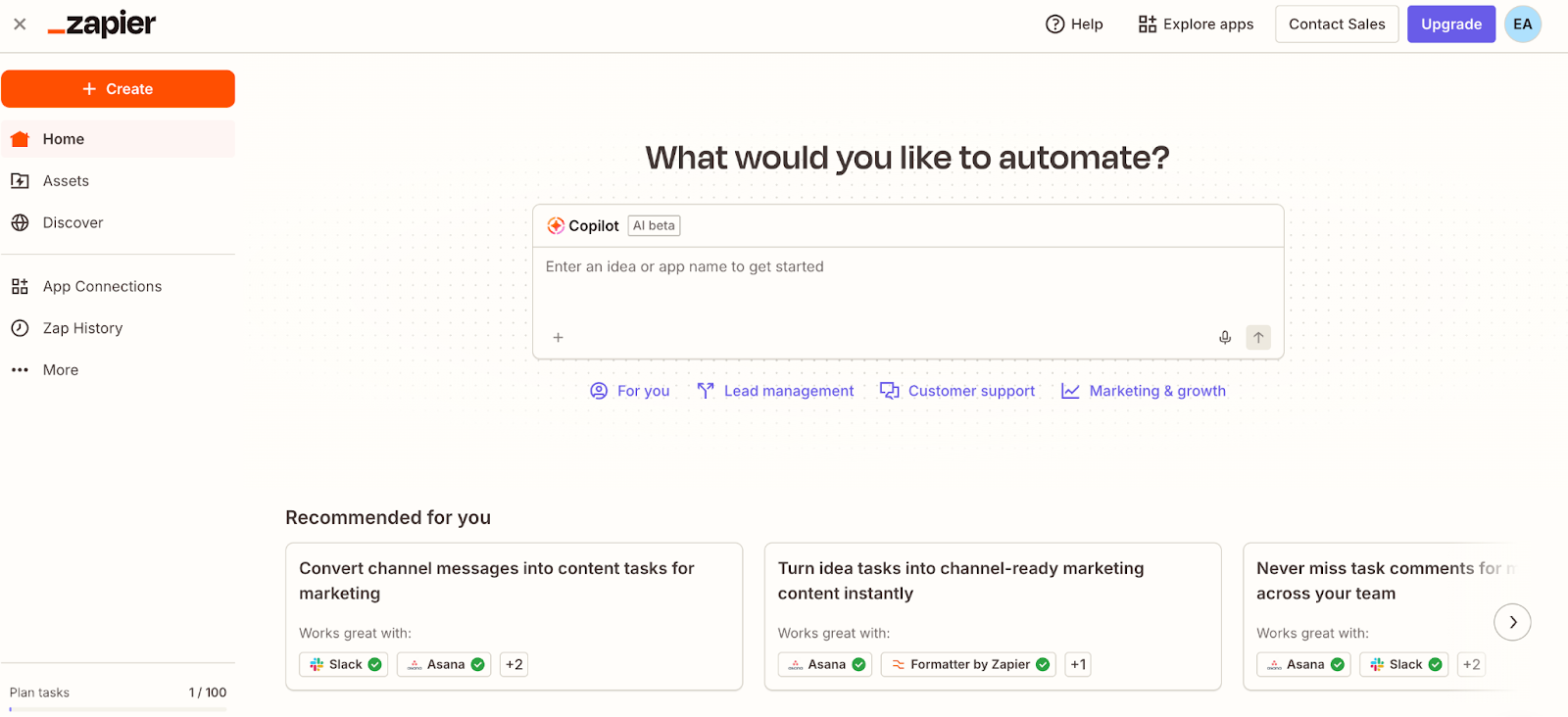Screen dimensions: 1568x717
Task: Open the EA account avatar menu
Action: click(1523, 24)
